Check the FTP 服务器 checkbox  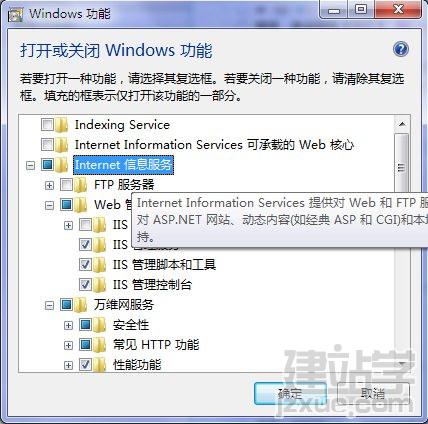66,185
